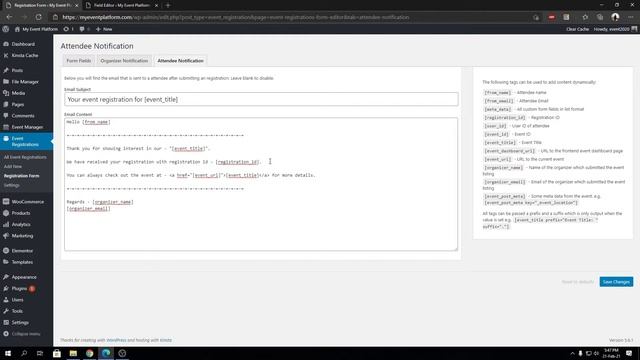Click the Templates sidebar icon
Screen dimensions: 640x360
(x=6, y=262)
